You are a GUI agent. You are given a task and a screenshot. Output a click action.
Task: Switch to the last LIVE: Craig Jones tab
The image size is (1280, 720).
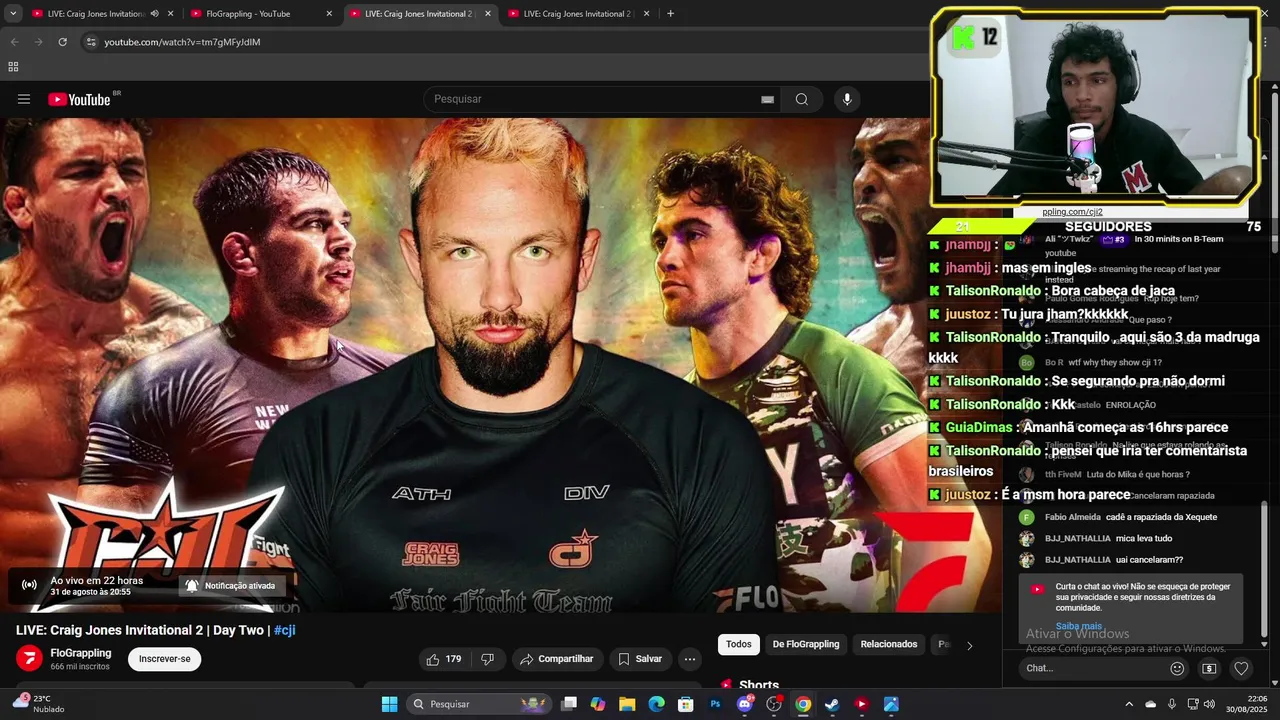click(580, 14)
